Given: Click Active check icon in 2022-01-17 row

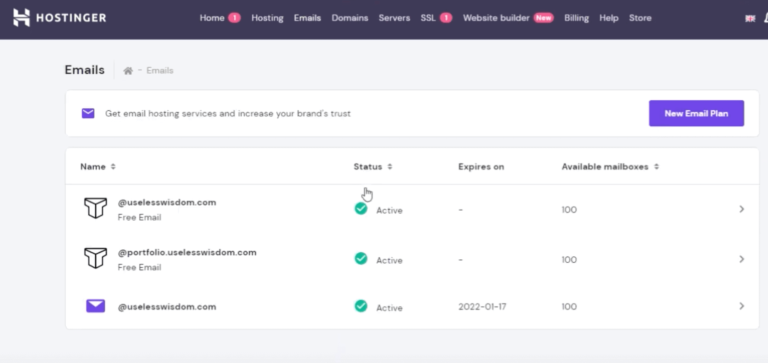Looking at the screenshot, I should click(x=361, y=306).
